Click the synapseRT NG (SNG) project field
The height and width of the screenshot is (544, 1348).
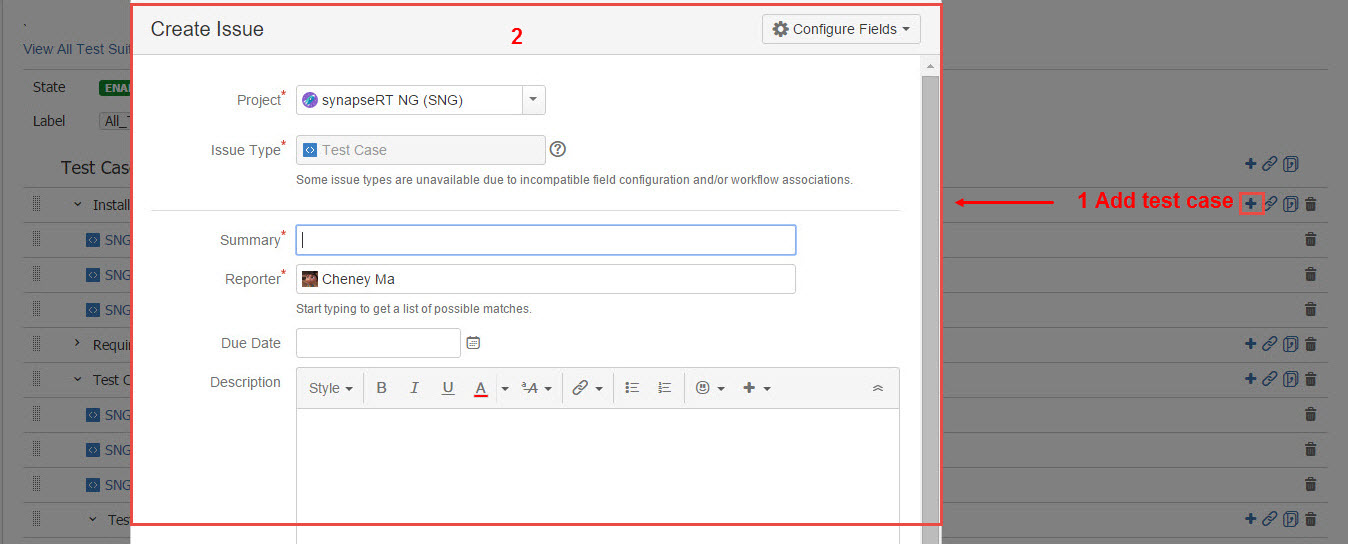click(409, 100)
